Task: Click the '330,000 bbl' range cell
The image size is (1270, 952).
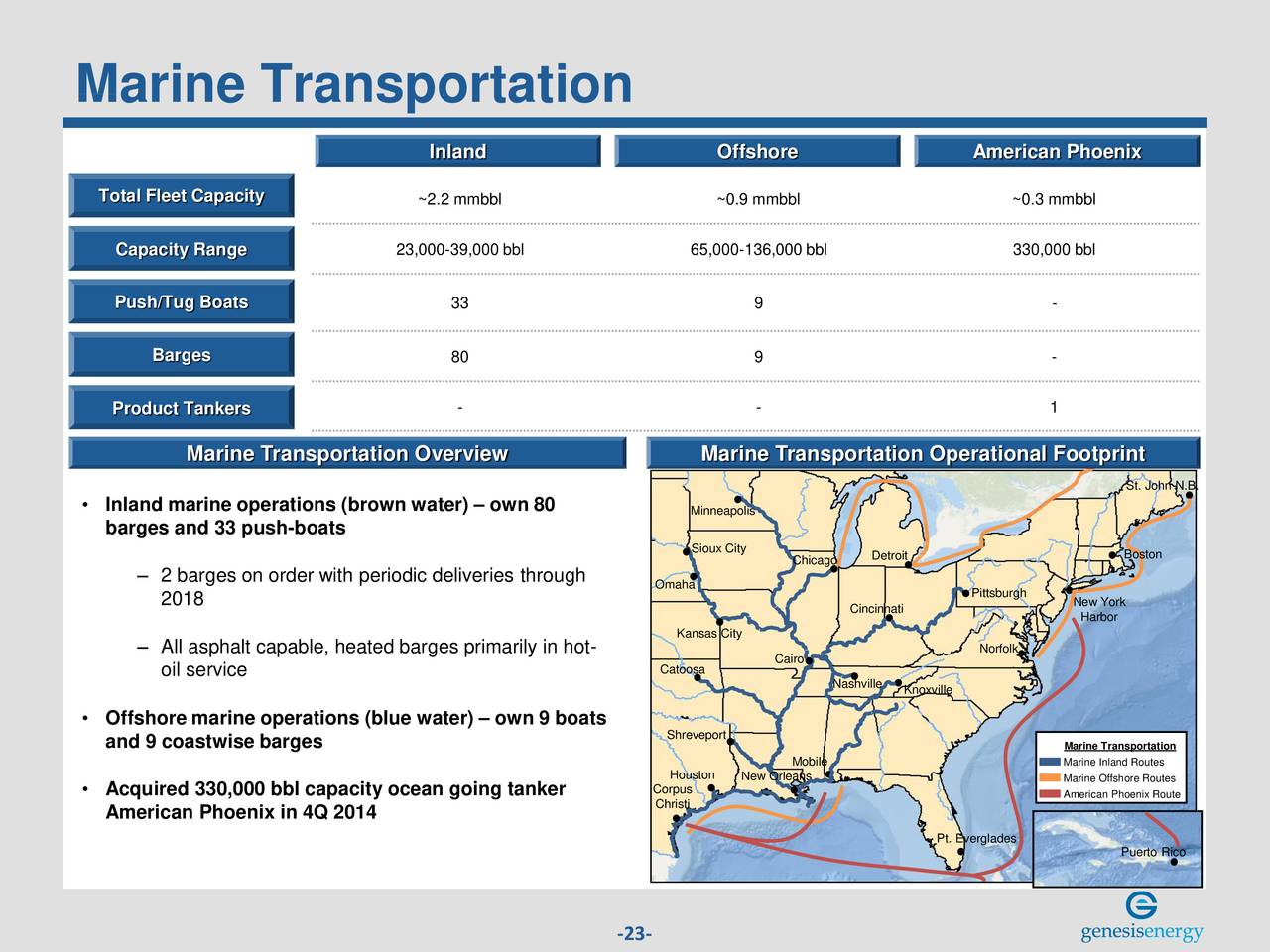Action: pyautogui.click(x=1054, y=249)
